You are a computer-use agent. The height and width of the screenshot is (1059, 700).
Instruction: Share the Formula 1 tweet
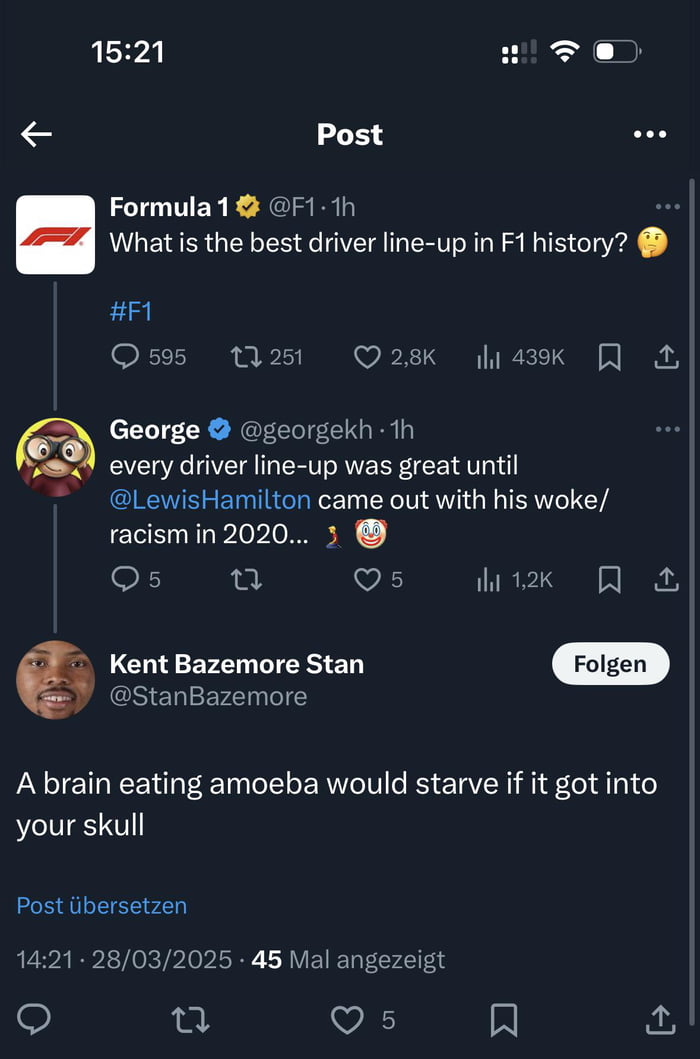[x=666, y=357]
